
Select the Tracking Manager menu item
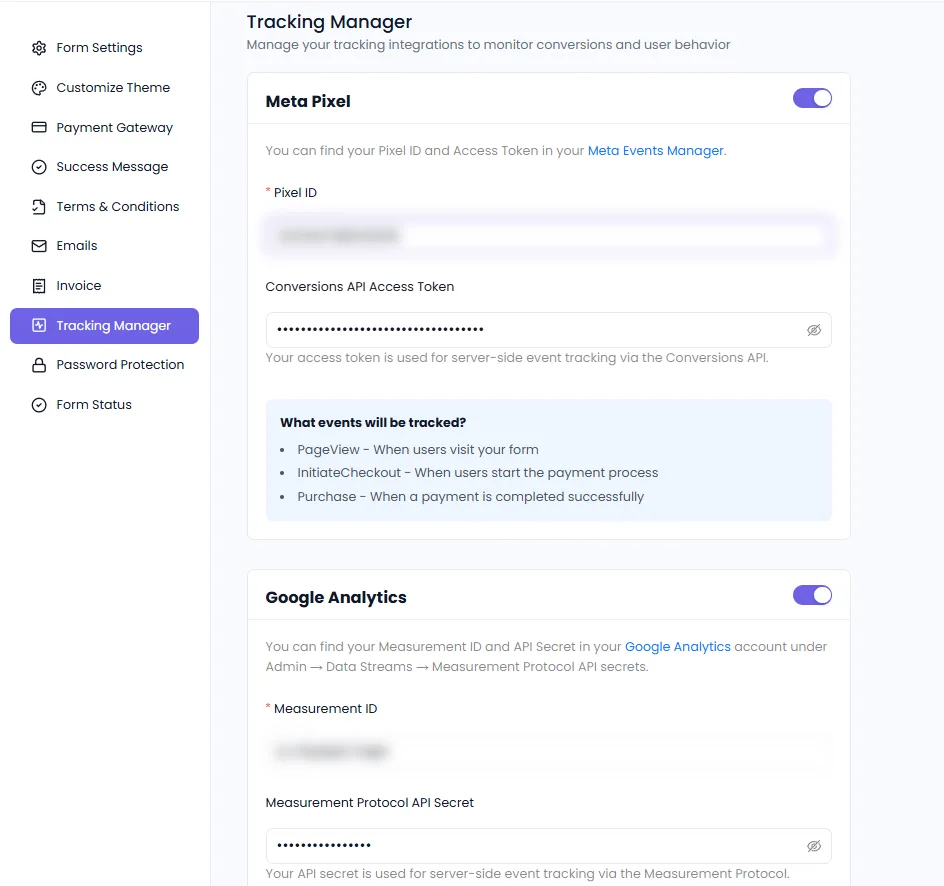click(104, 326)
